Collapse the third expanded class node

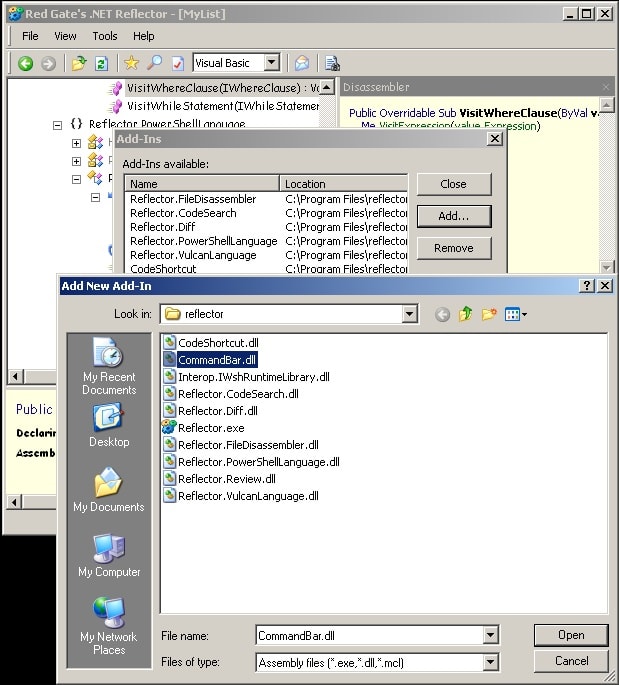[x=76, y=179]
